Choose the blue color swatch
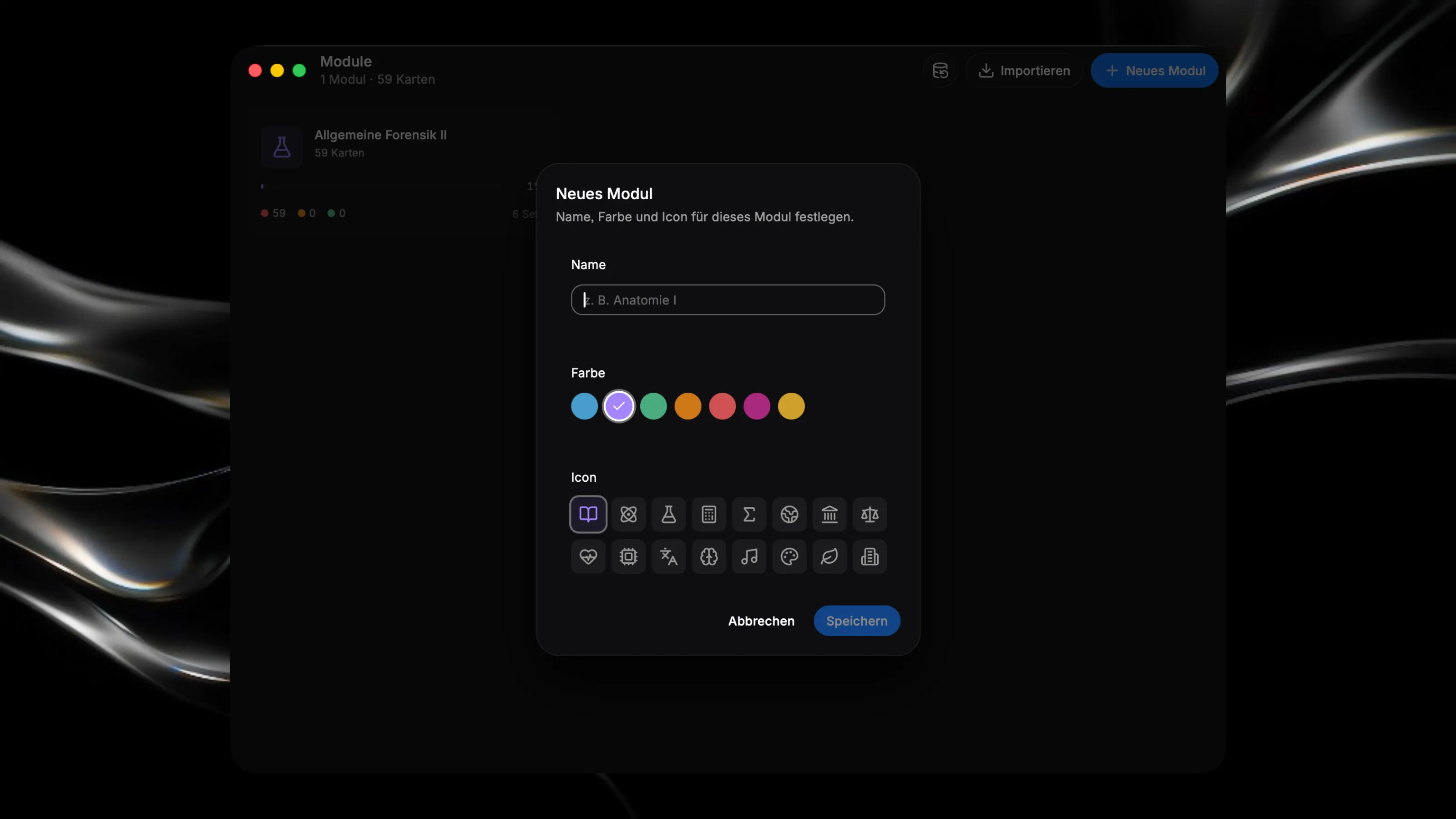This screenshot has width=1456, height=819. [x=584, y=406]
